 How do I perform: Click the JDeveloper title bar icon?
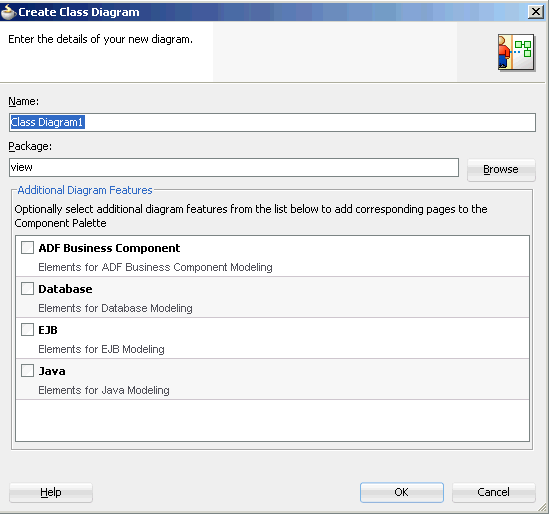pyautogui.click(x=8, y=12)
